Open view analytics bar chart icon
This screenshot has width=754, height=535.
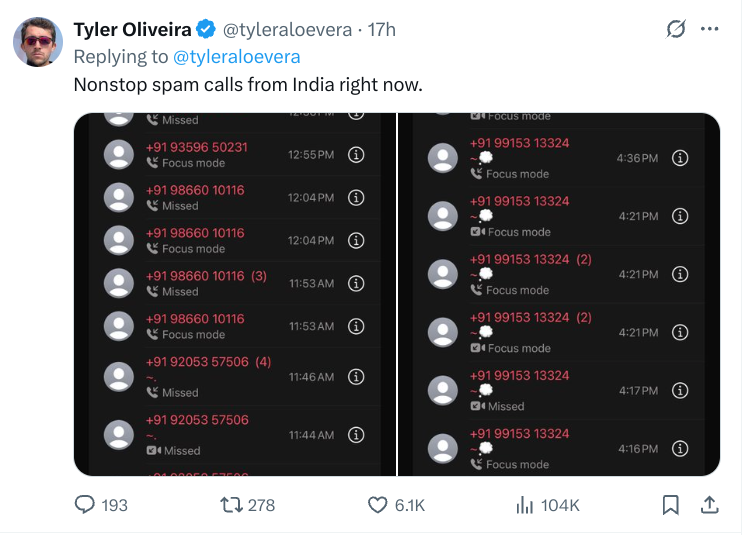[524, 505]
